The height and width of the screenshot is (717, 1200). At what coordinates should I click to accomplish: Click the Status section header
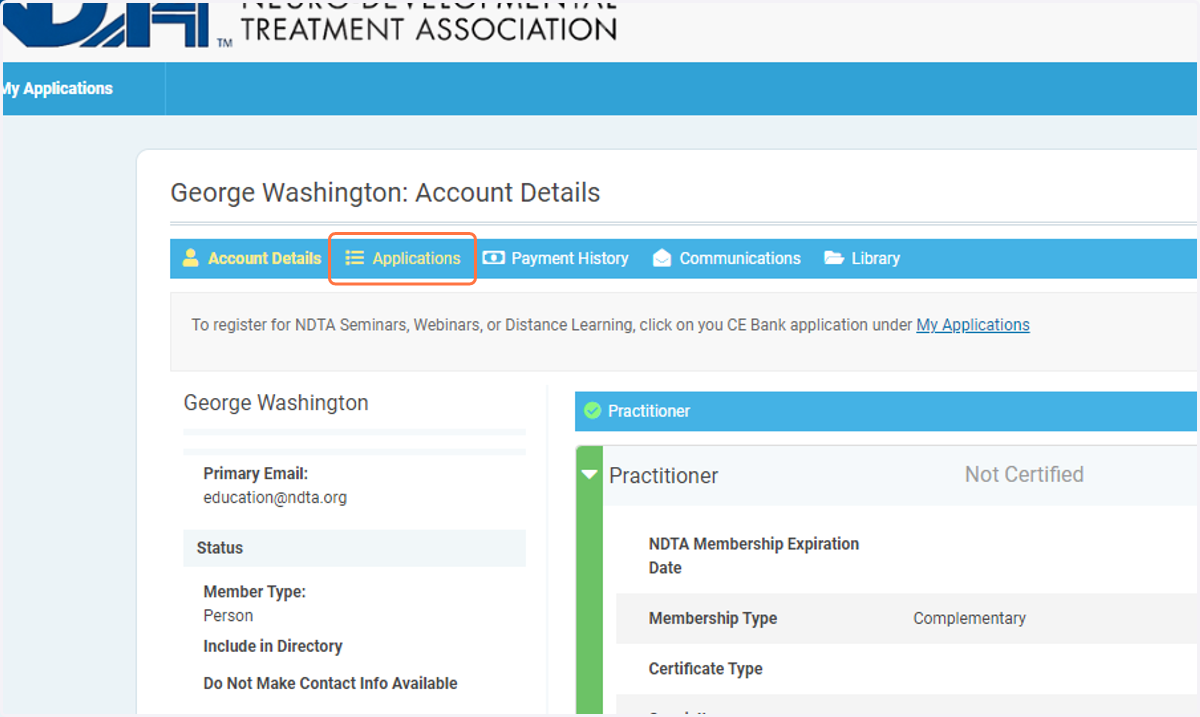[x=355, y=548]
